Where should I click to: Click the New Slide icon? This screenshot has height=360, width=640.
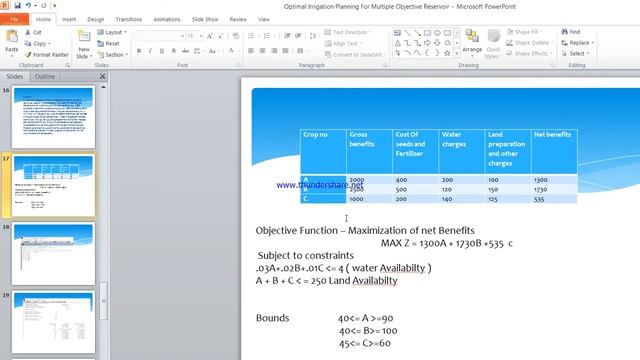click(x=84, y=37)
